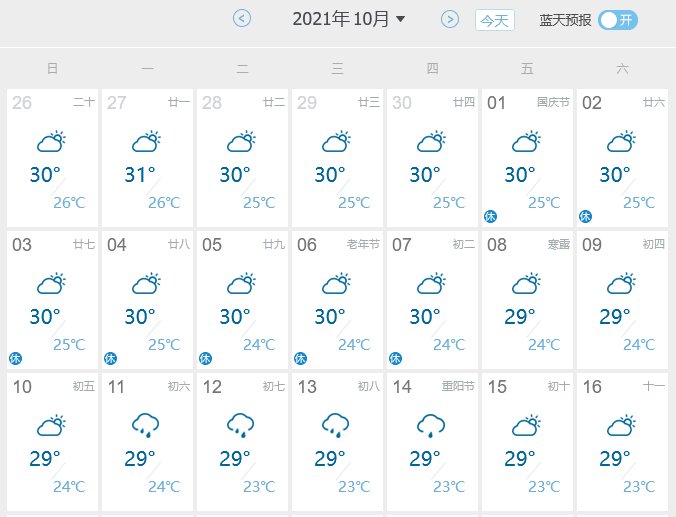
Task: Select the date cell for day 08 寒露
Action: coord(527,300)
